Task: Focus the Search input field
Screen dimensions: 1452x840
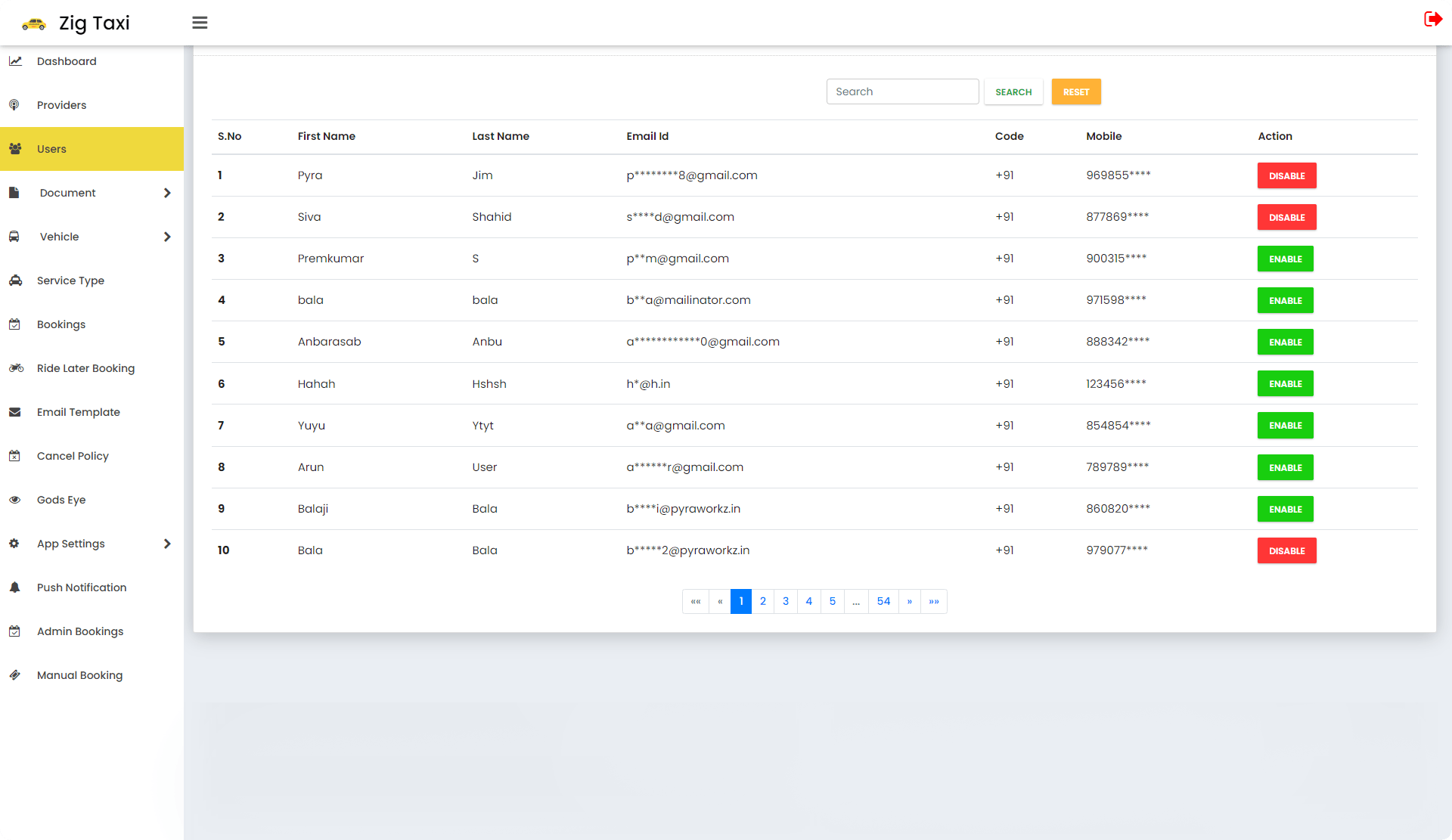Action: [902, 91]
